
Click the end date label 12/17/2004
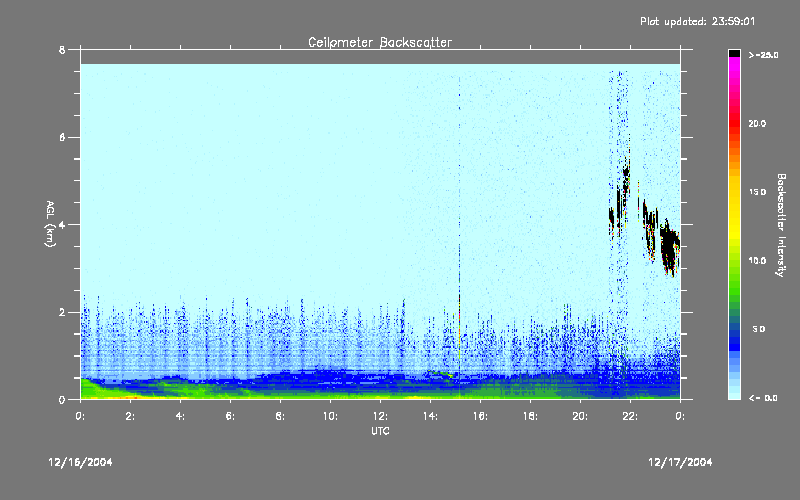click(x=680, y=462)
